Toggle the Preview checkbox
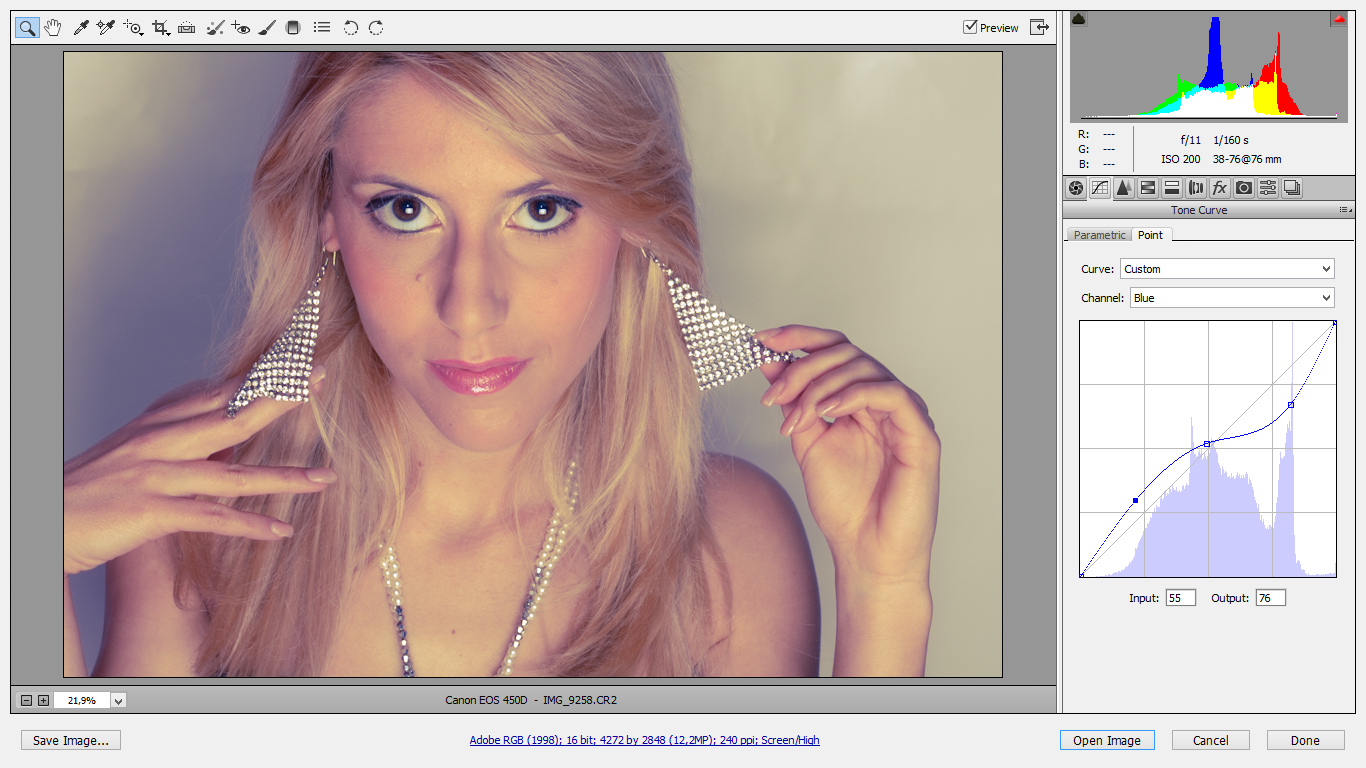 point(970,27)
